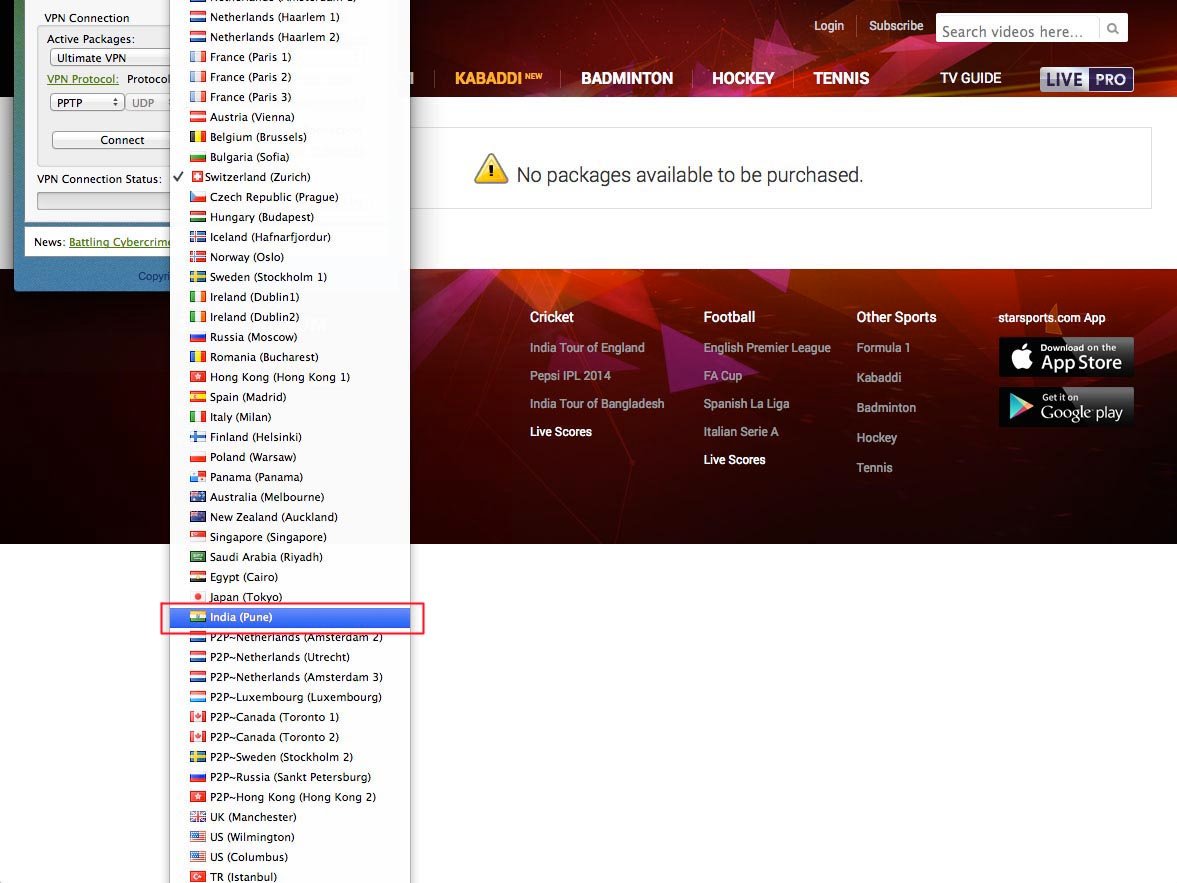Open the Spanish La Liga footer link
The image size is (1177, 883).
click(746, 404)
